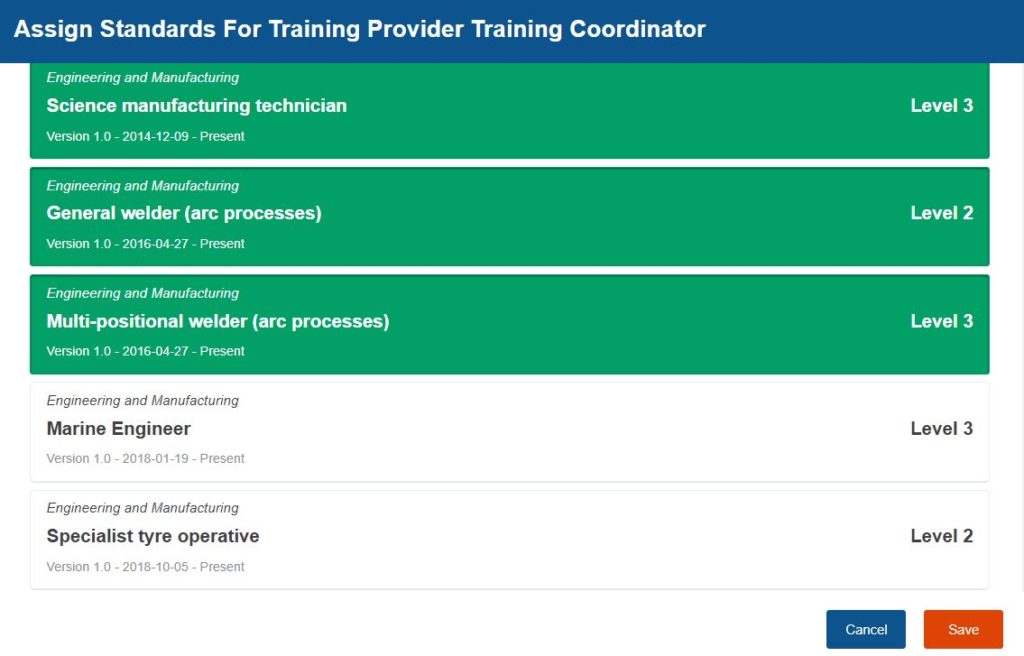Click Engineering and Manufacturing above Specialist tyre operative
1024x656 pixels.
[x=143, y=508]
